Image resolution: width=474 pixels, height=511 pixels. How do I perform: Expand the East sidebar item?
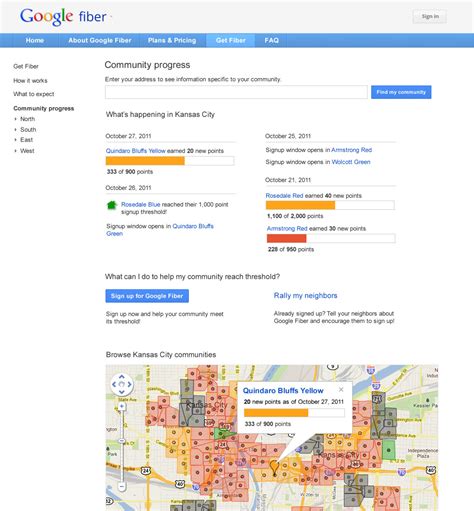coord(26,140)
